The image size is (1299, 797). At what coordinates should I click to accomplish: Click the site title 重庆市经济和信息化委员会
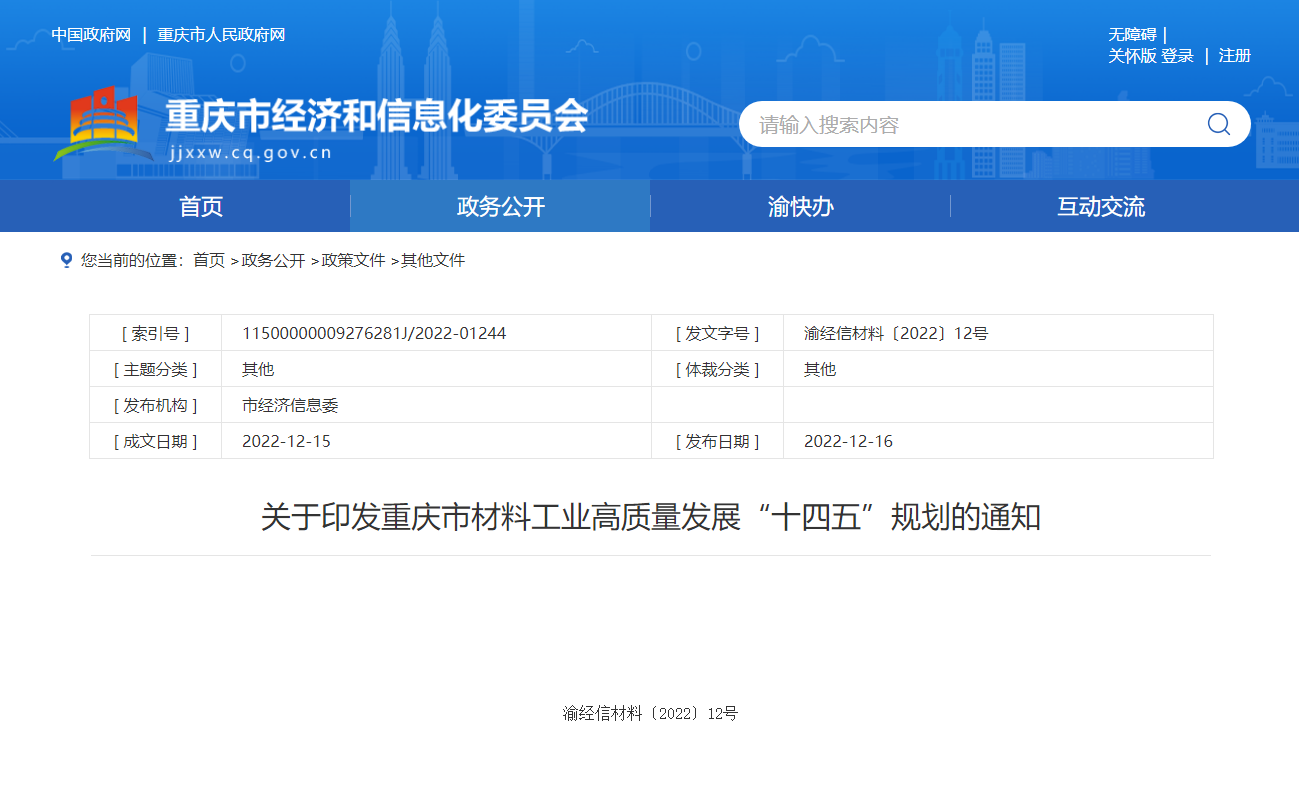(x=376, y=117)
